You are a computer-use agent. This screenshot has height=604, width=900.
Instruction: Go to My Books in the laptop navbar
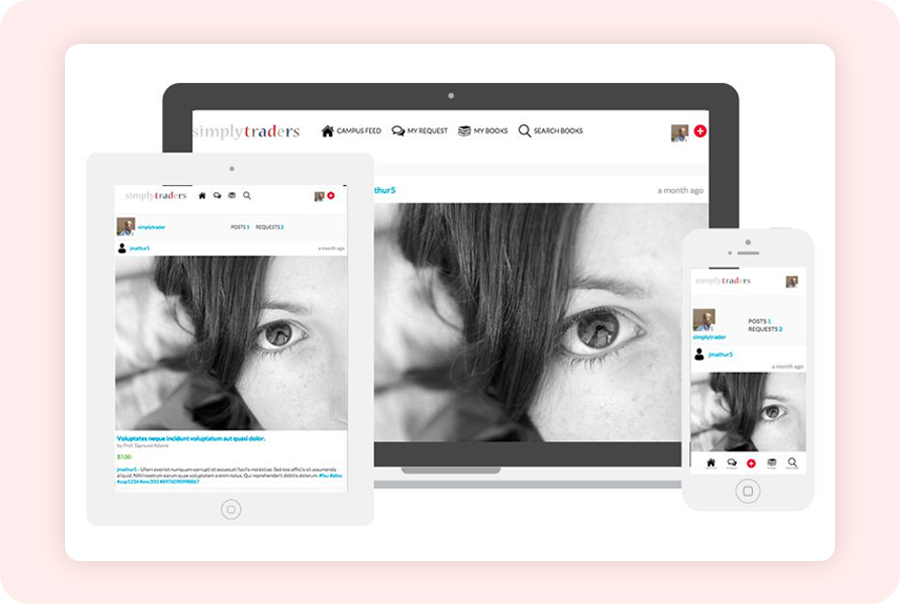pyautogui.click(x=483, y=131)
